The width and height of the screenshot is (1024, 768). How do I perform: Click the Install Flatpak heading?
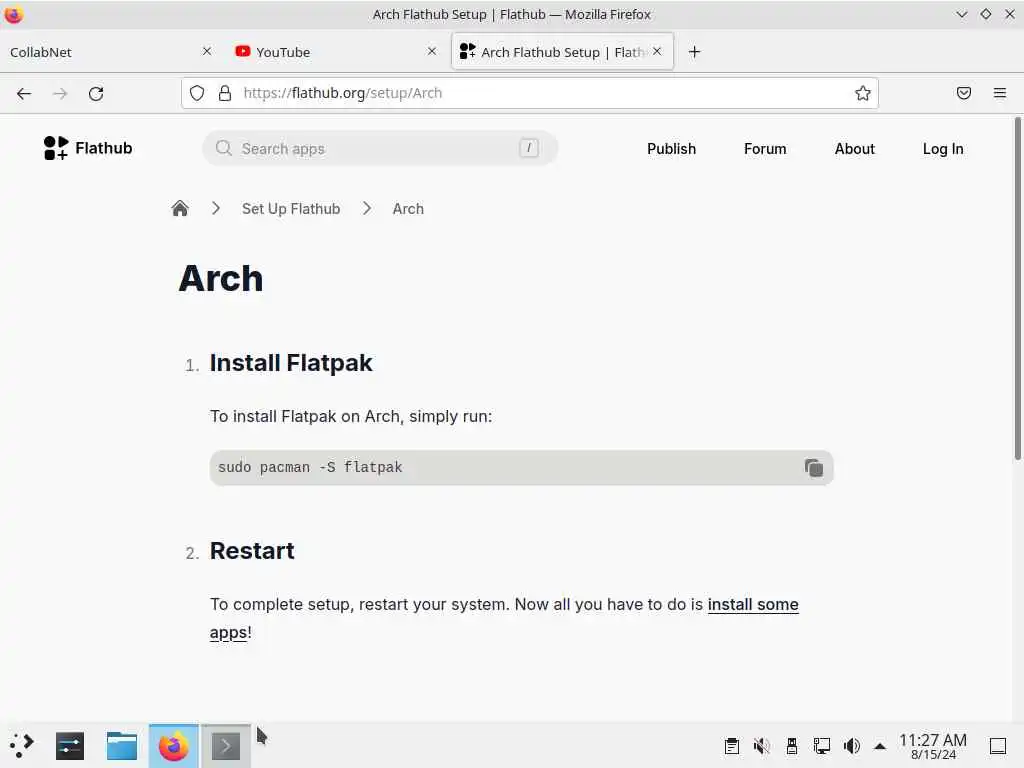[x=291, y=363]
